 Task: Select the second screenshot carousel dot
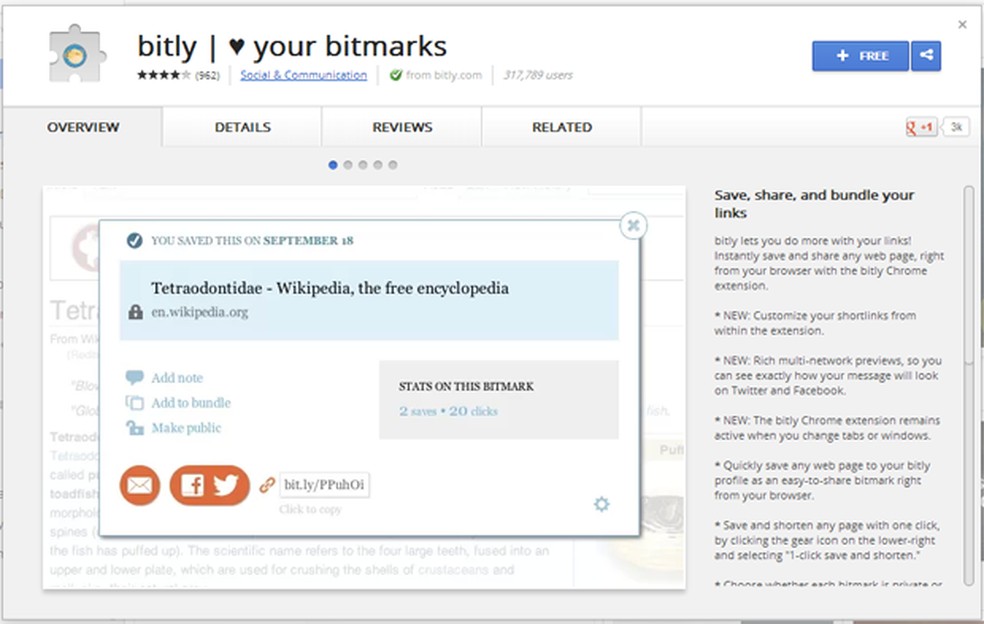tap(348, 165)
